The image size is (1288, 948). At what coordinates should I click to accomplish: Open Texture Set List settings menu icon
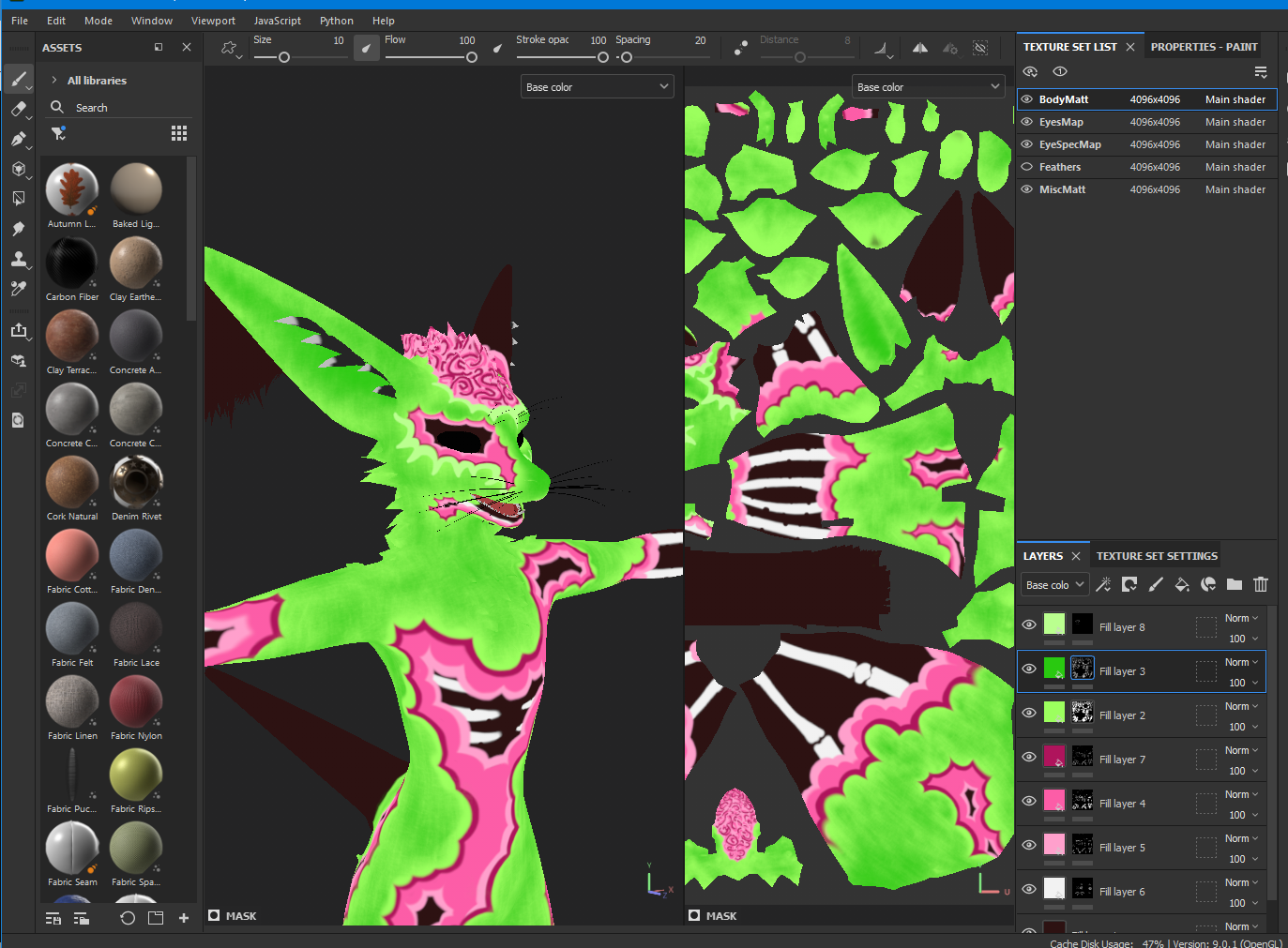(1261, 72)
